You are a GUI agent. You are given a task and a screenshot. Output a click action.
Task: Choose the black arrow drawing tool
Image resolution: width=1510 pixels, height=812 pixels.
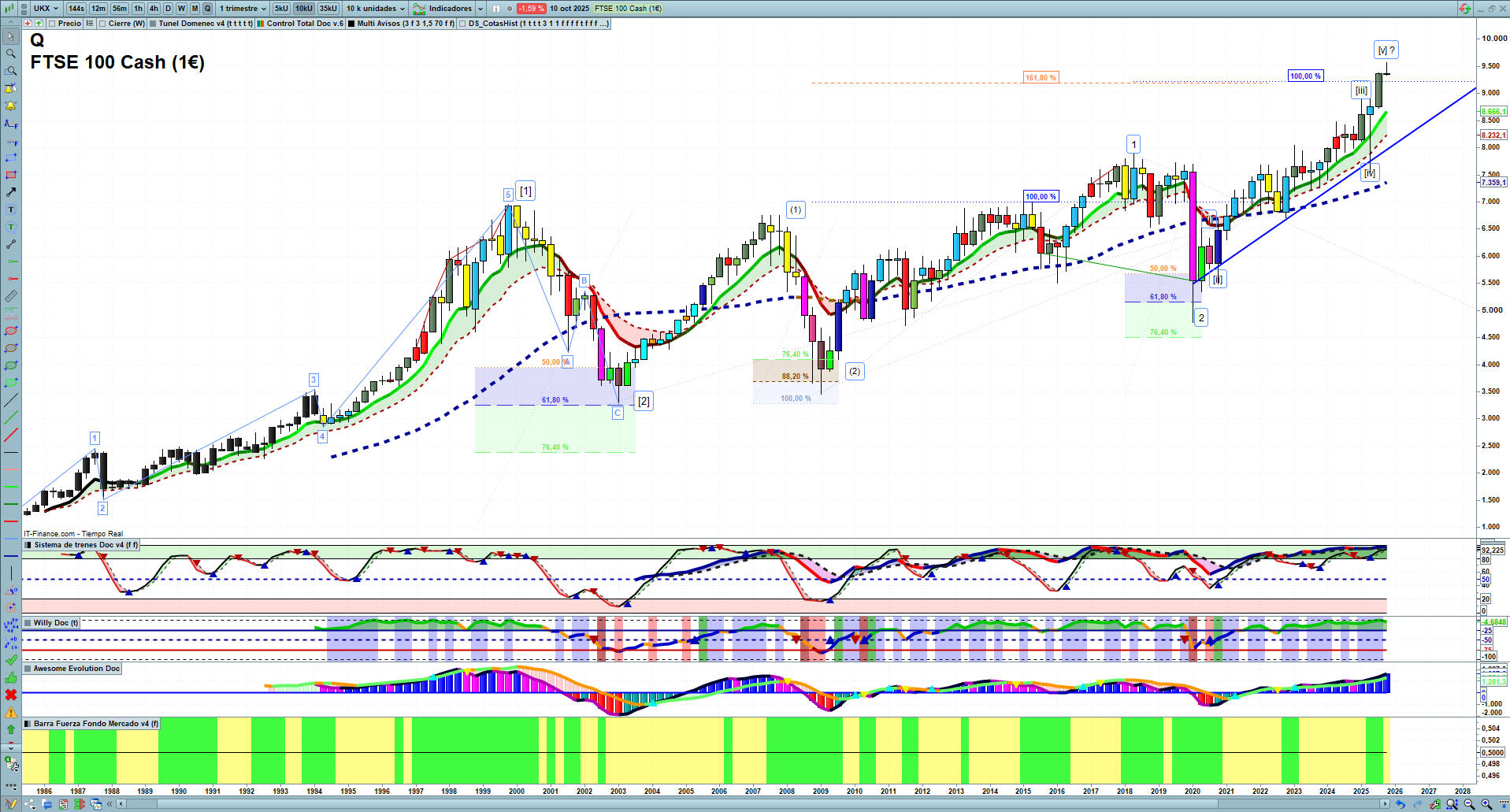pyautogui.click(x=11, y=192)
